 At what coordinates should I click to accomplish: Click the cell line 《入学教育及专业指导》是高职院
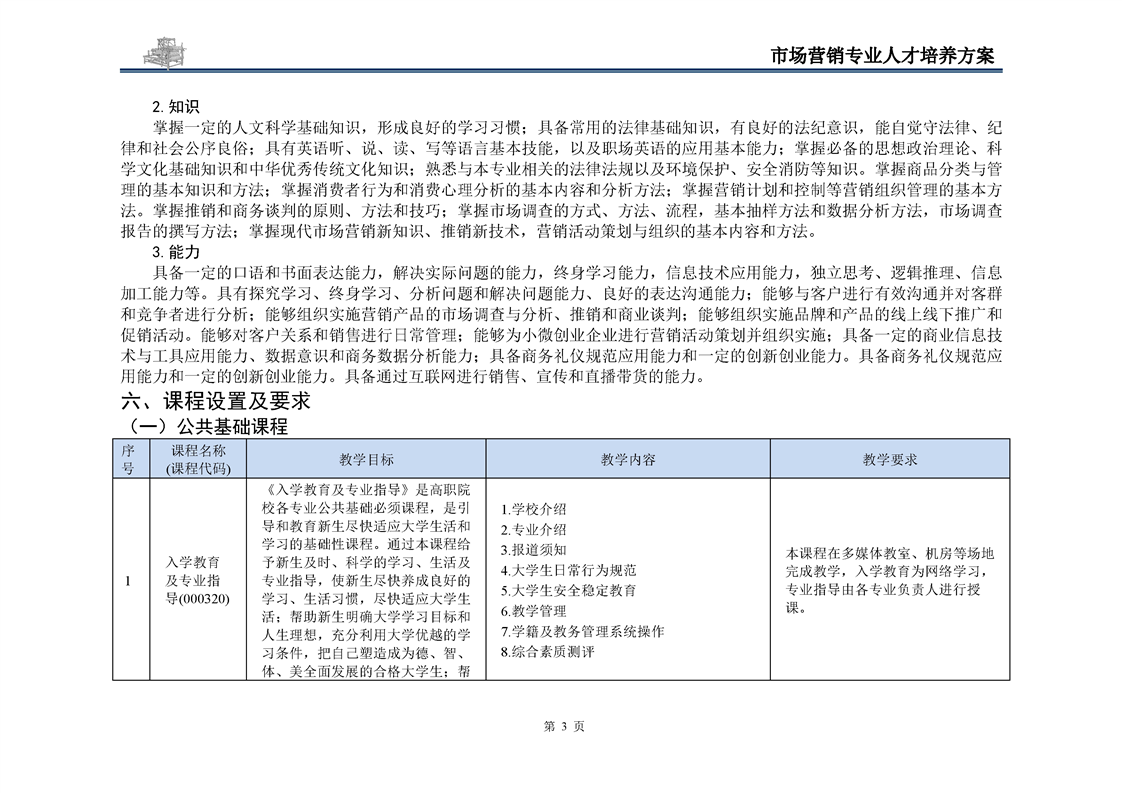pyautogui.click(x=366, y=490)
